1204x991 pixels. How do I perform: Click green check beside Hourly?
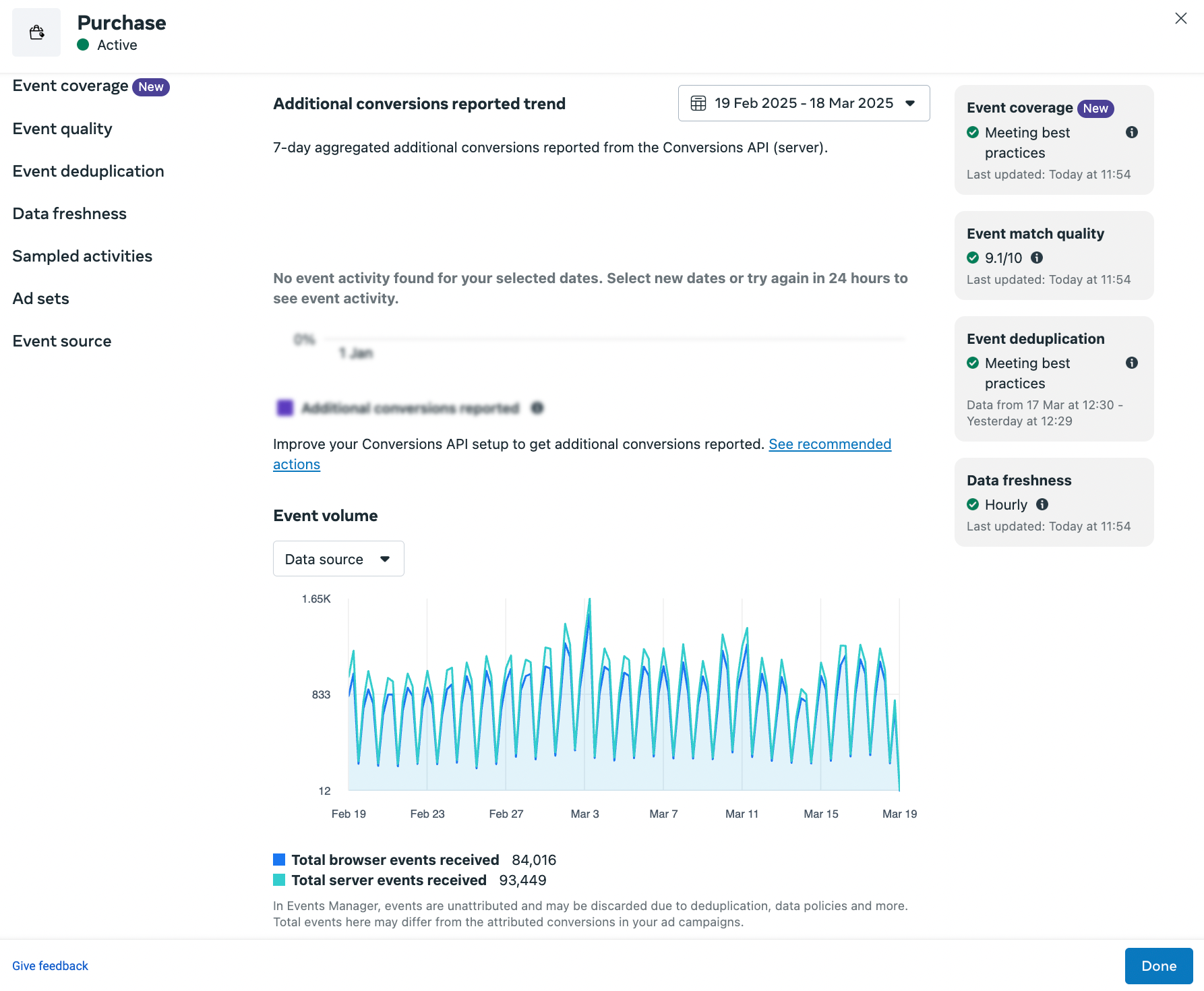(973, 504)
